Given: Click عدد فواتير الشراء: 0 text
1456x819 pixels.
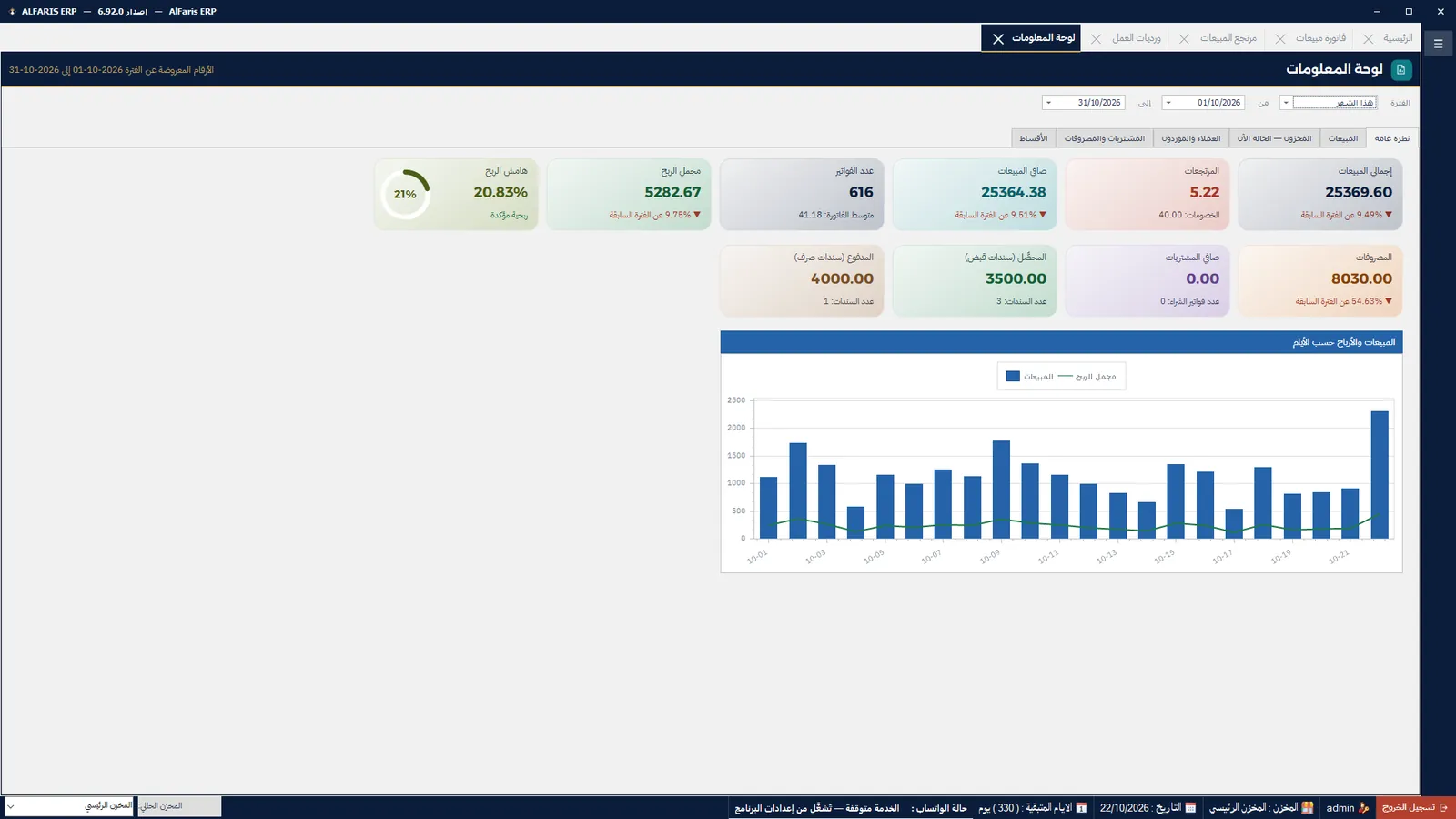Looking at the screenshot, I should click(x=1189, y=301).
